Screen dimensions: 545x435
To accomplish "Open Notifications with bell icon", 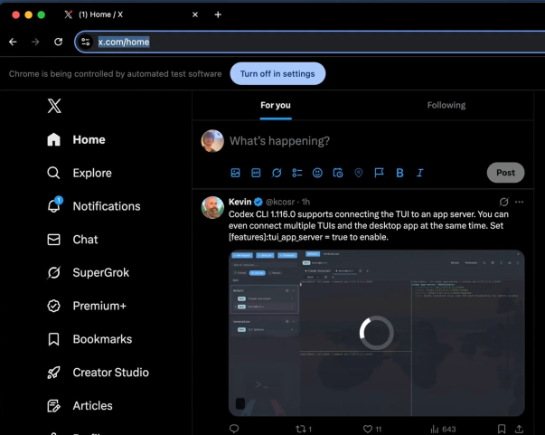I will (93, 206).
